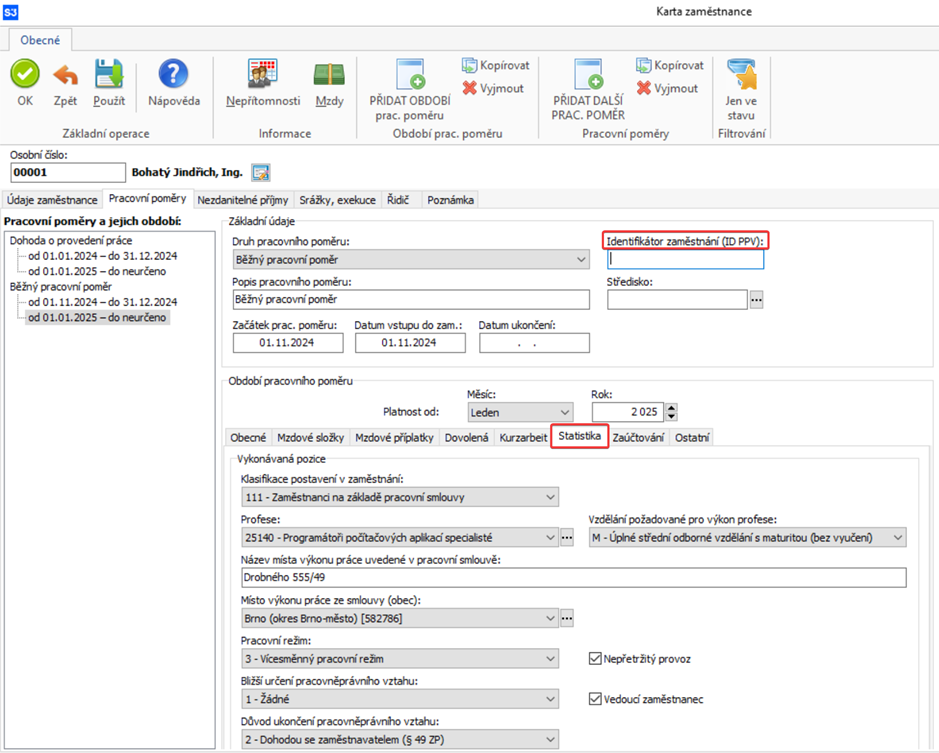Expand the Druh pracovního poměru dropdown
This screenshot has width=939, height=753.
coord(582,260)
